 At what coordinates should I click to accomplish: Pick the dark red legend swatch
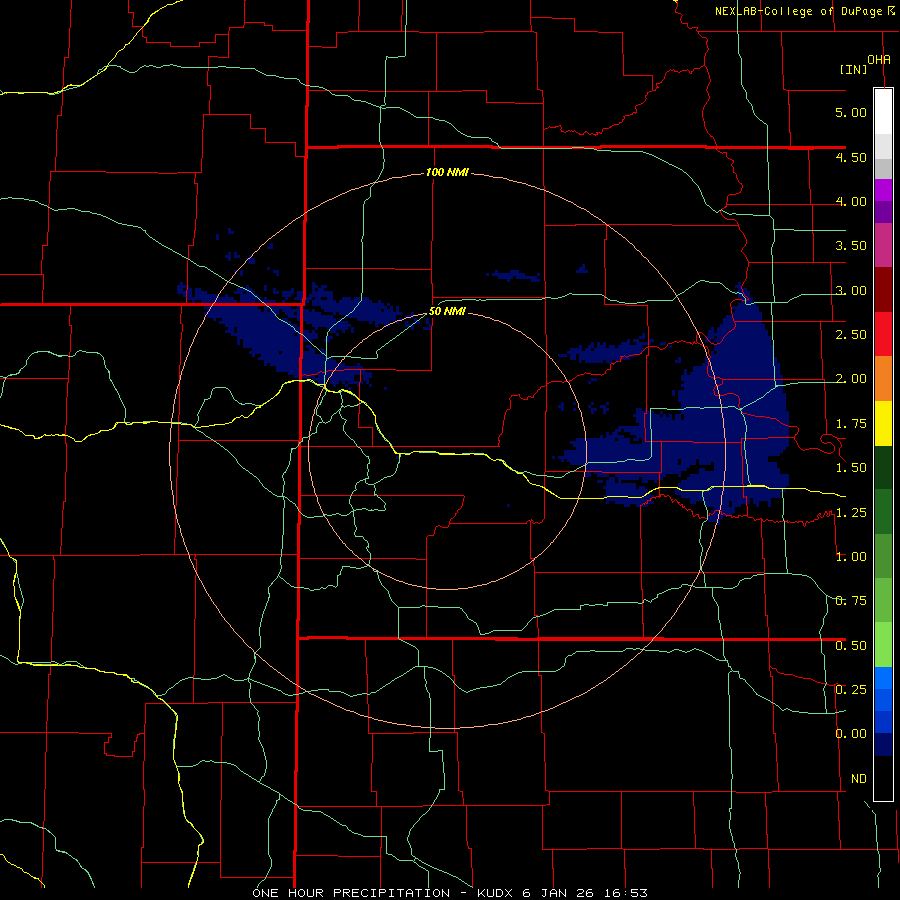(x=883, y=290)
